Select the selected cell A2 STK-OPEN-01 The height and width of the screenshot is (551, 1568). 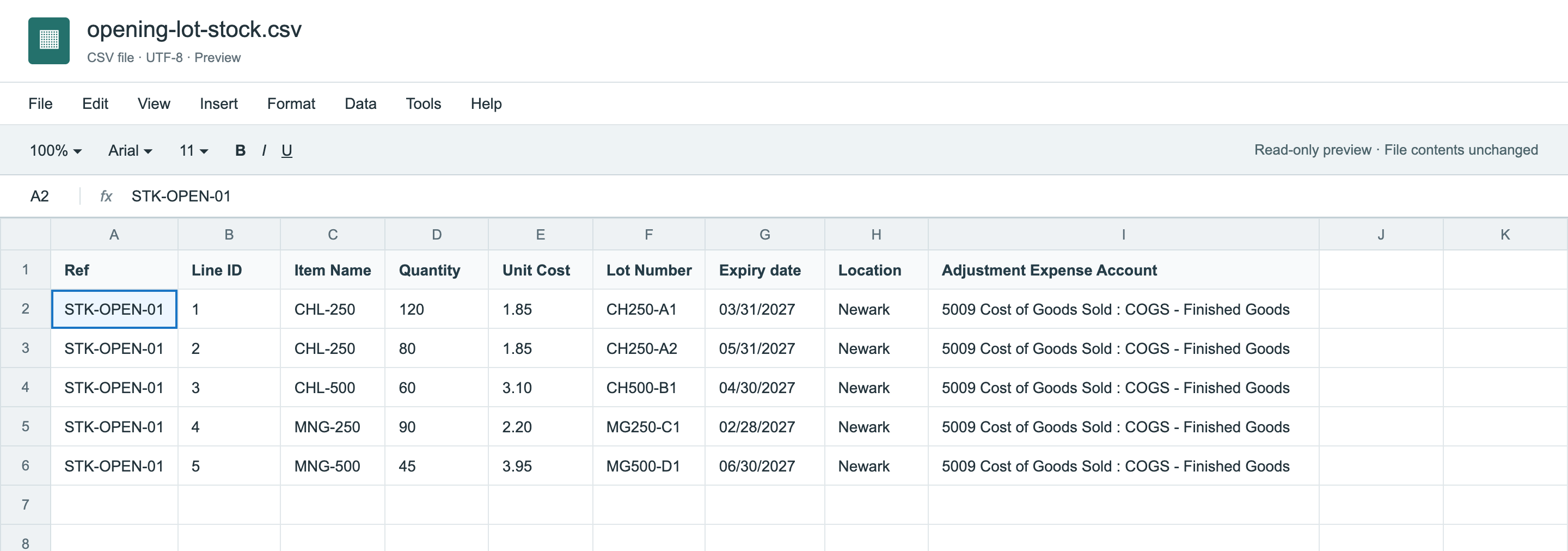(114, 309)
